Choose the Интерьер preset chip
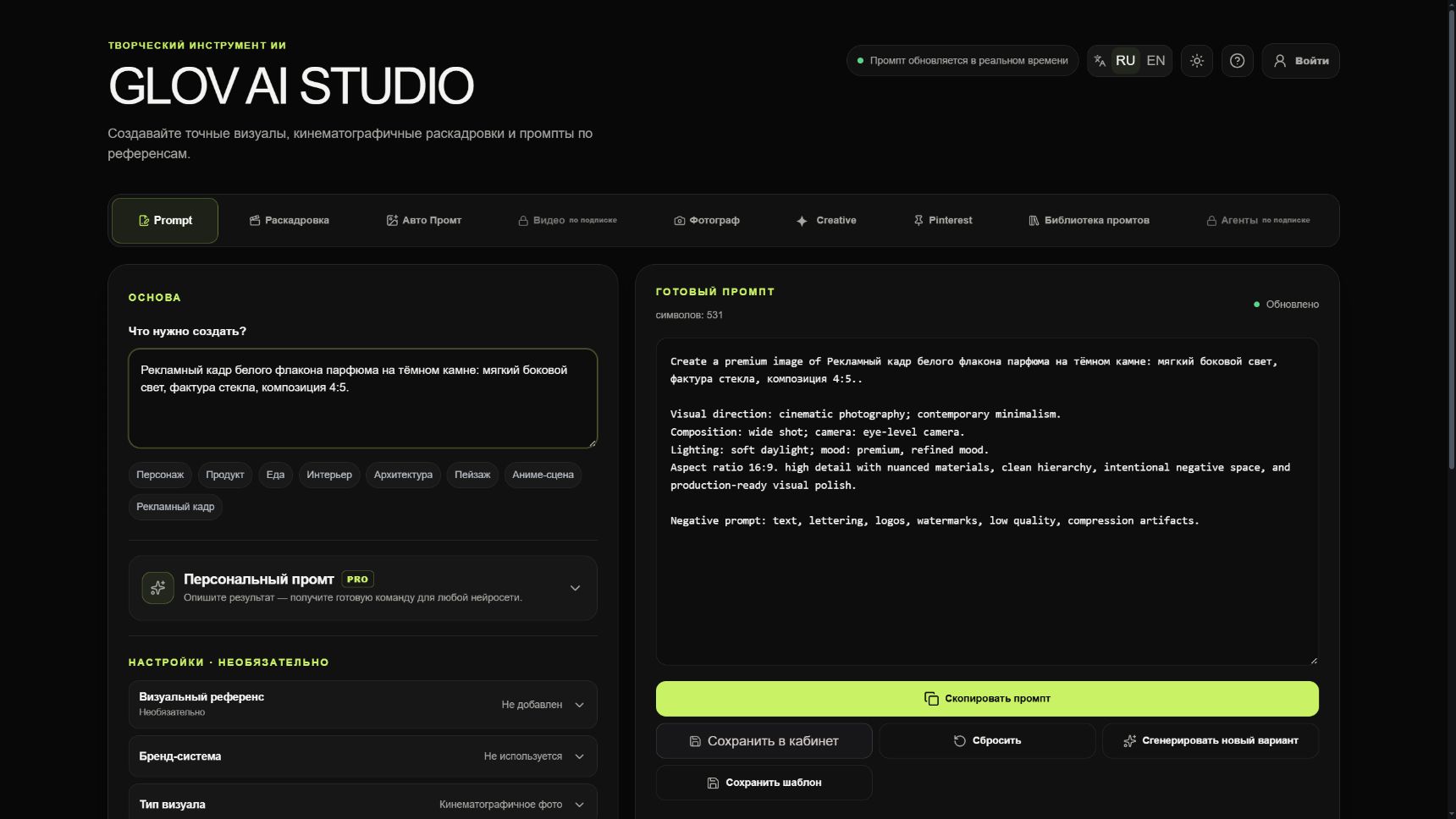 tap(329, 475)
